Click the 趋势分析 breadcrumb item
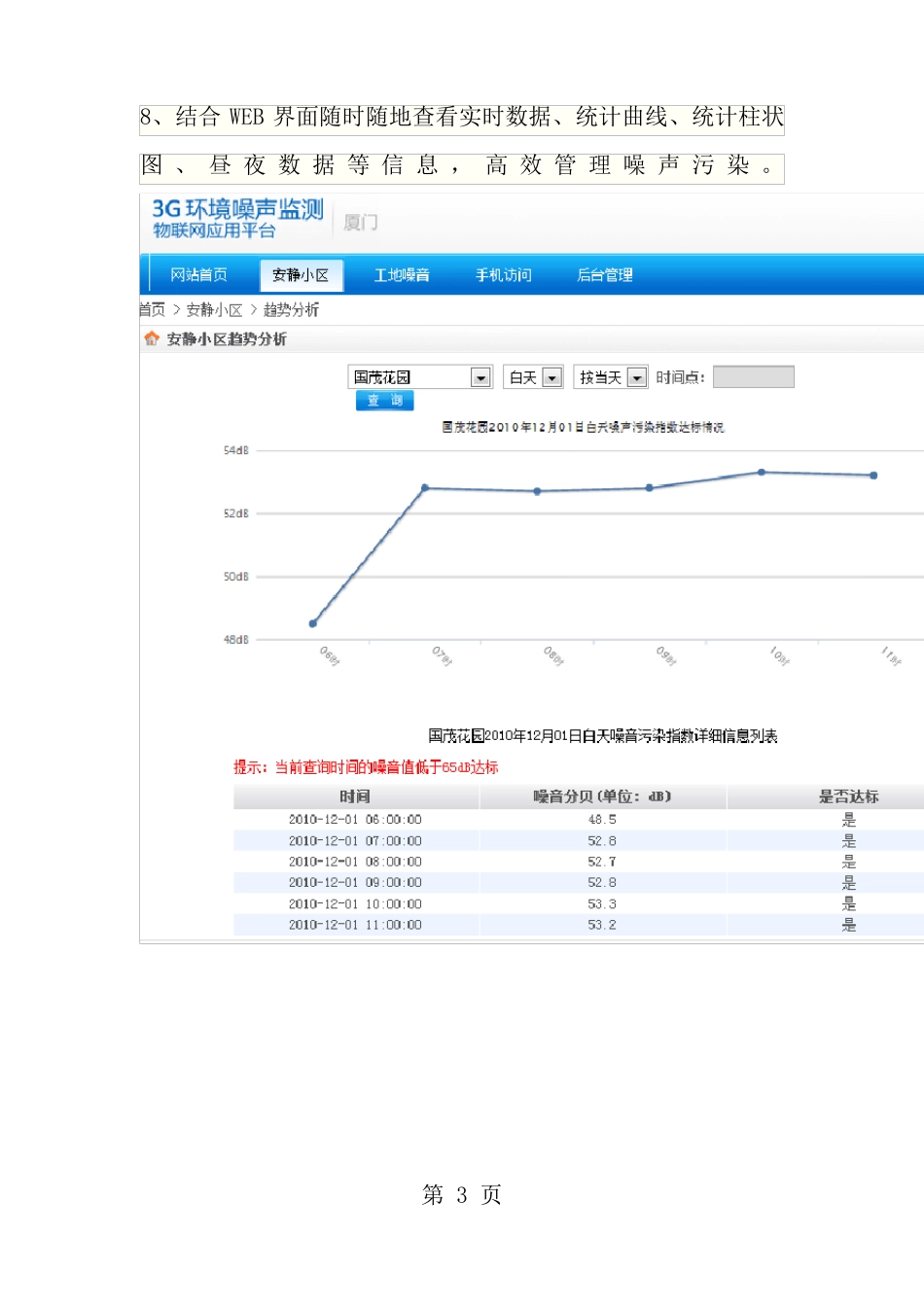The height and width of the screenshot is (1307, 924). [x=291, y=309]
